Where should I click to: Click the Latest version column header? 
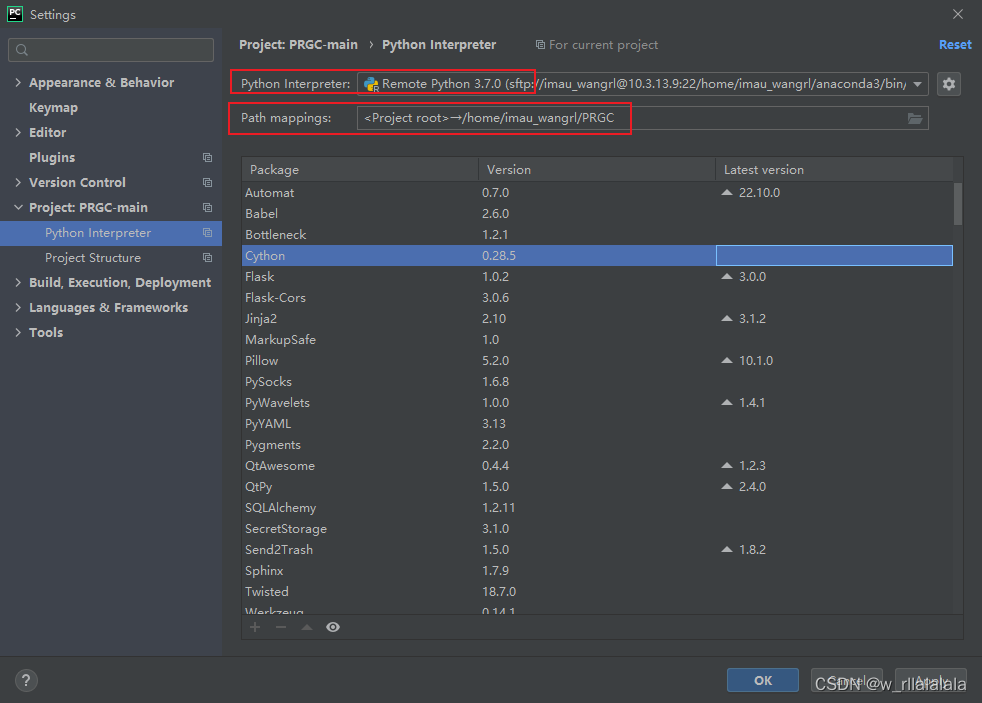pos(834,170)
